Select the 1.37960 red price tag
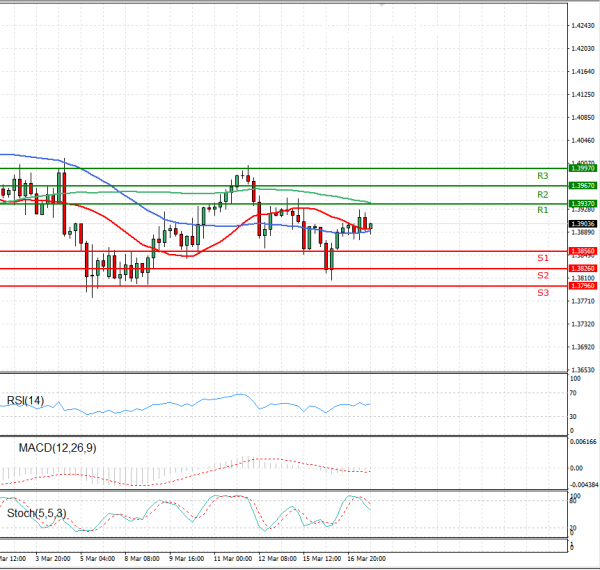This screenshot has width=600, height=570. (x=583, y=286)
